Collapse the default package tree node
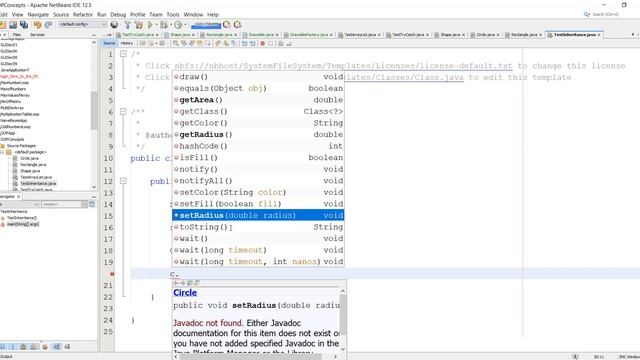 click(x=2, y=152)
